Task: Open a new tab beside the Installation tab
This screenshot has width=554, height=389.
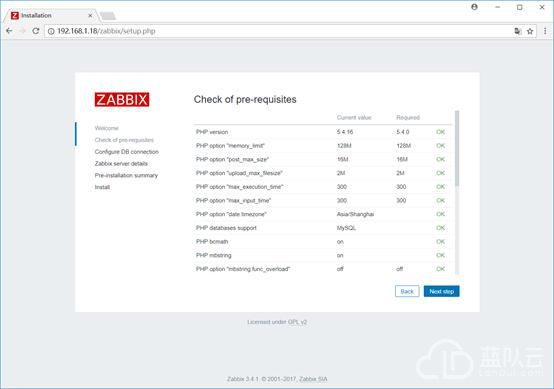Action: click(x=108, y=16)
